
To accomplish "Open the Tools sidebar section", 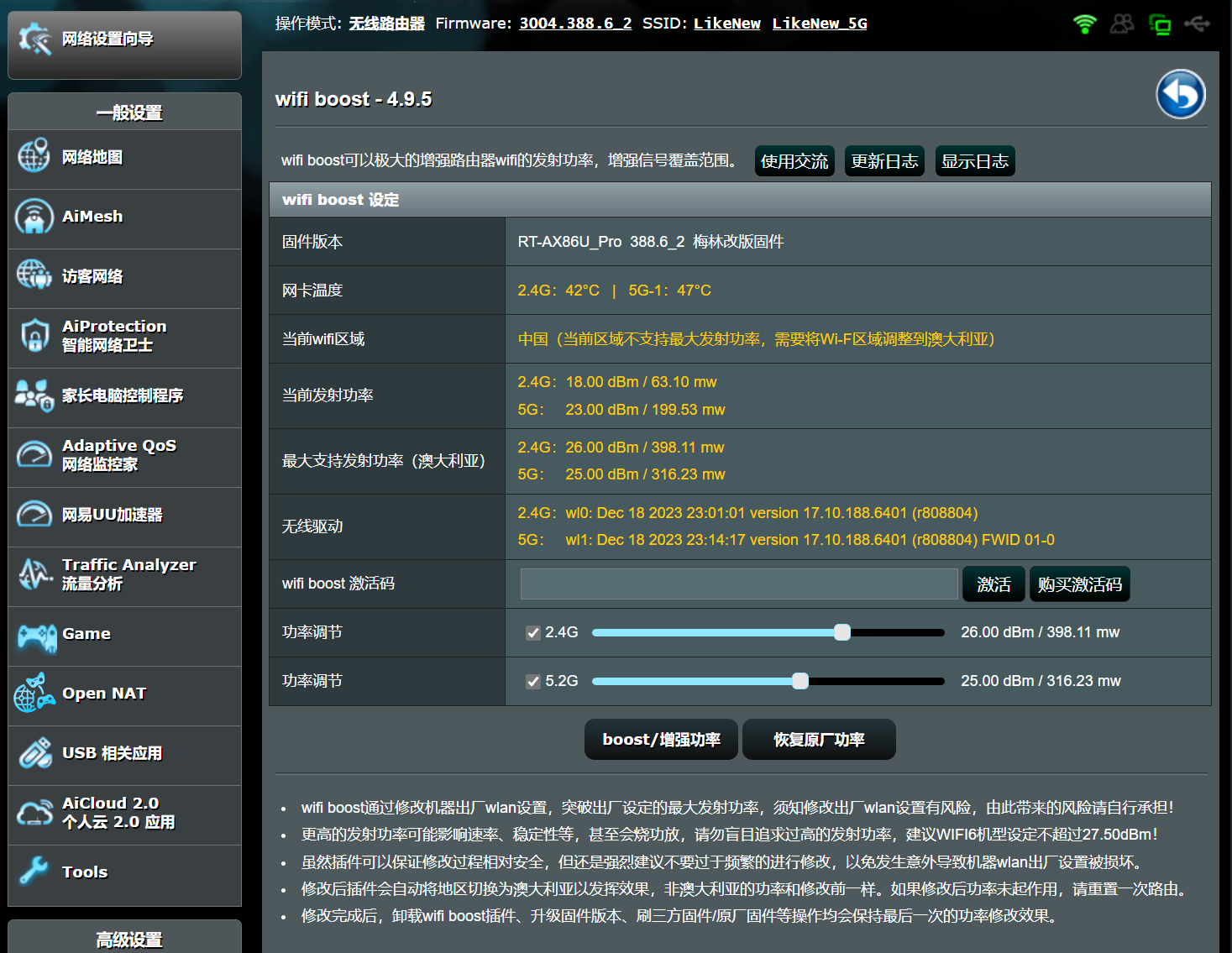I will [x=84, y=872].
